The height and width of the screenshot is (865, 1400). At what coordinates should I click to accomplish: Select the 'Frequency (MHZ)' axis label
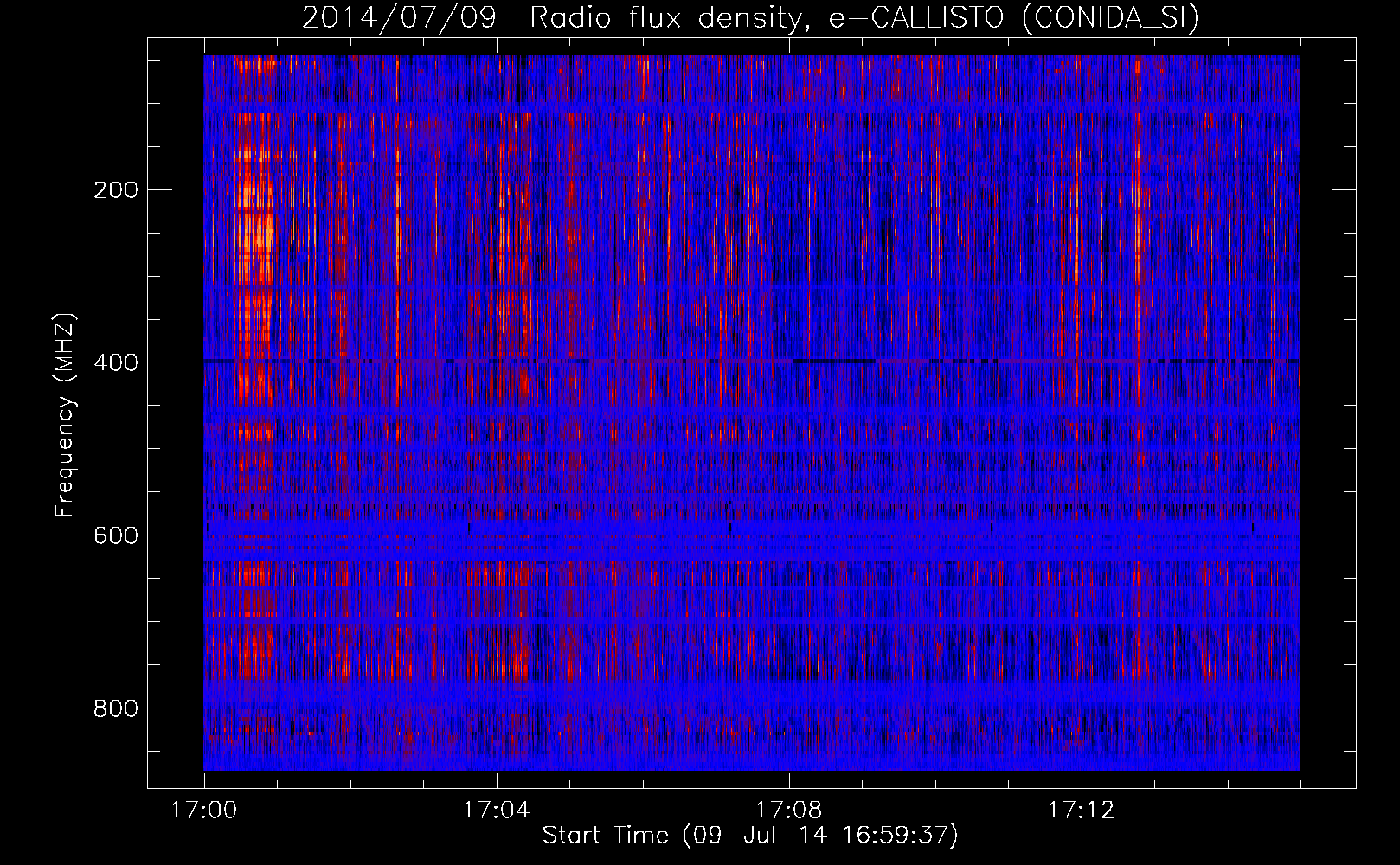click(x=65, y=415)
